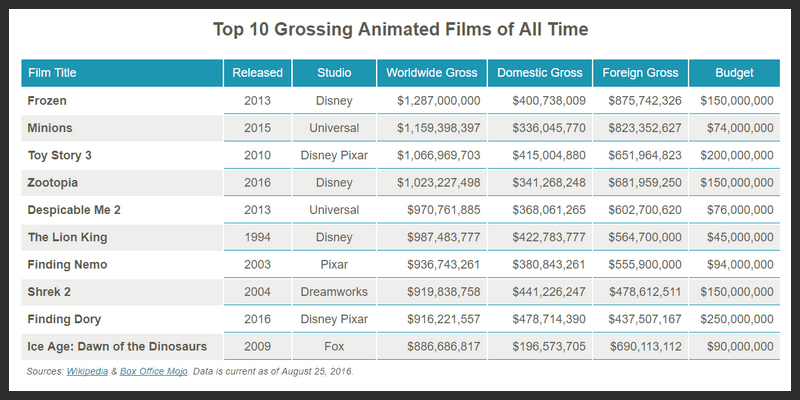Click the Film Title column header

pyautogui.click(x=52, y=73)
